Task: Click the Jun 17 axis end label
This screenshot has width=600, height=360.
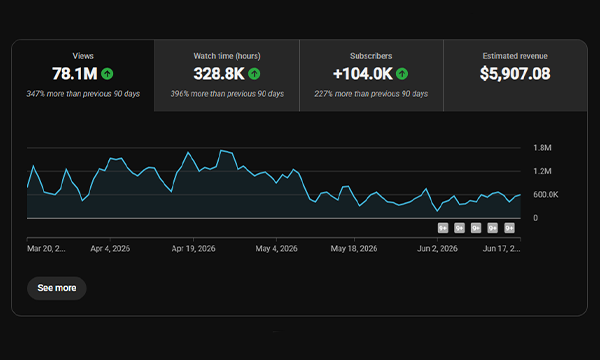Action: point(502,249)
